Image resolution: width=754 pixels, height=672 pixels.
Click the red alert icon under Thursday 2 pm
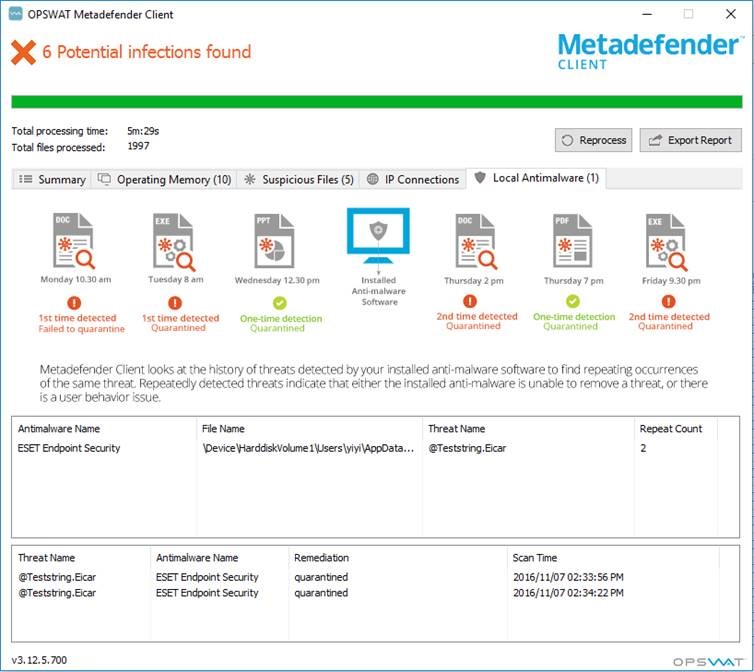pos(470,301)
